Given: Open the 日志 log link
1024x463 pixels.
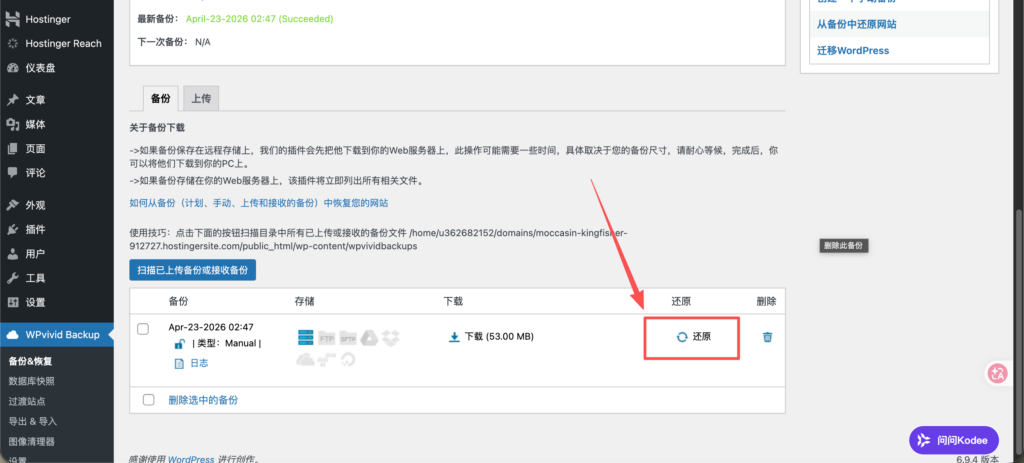Looking at the screenshot, I should click(x=199, y=364).
